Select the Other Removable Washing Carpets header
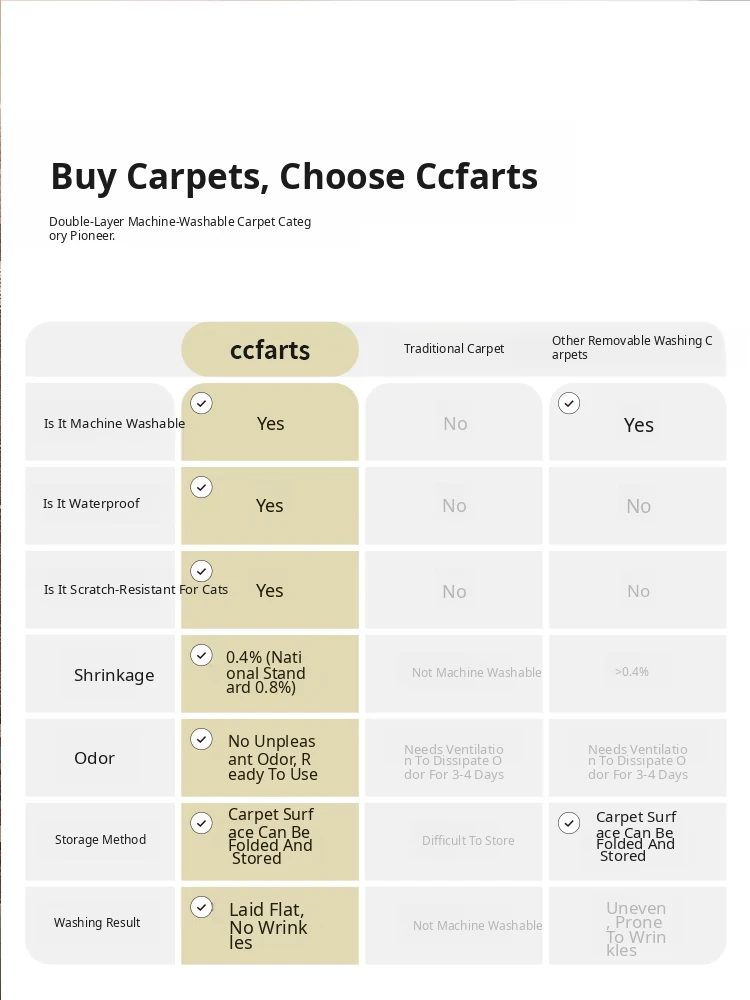Screen dimensions: 750x1000 click(x=632, y=348)
